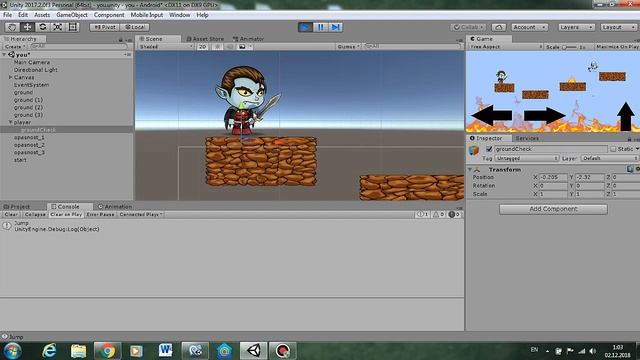This screenshot has width=640, height=360.
Task: Click the Play button to stop playback
Action: click(x=305, y=27)
